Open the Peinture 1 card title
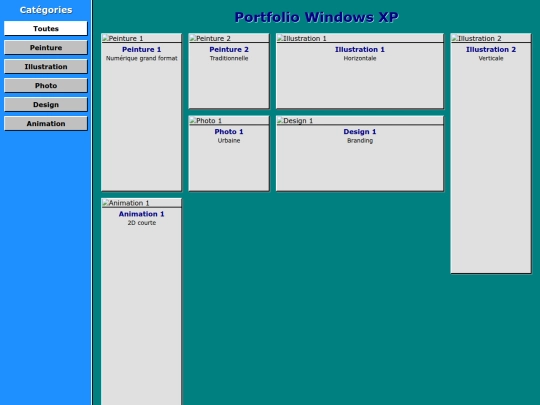Viewport: 540px width, 405px height. pos(142,50)
